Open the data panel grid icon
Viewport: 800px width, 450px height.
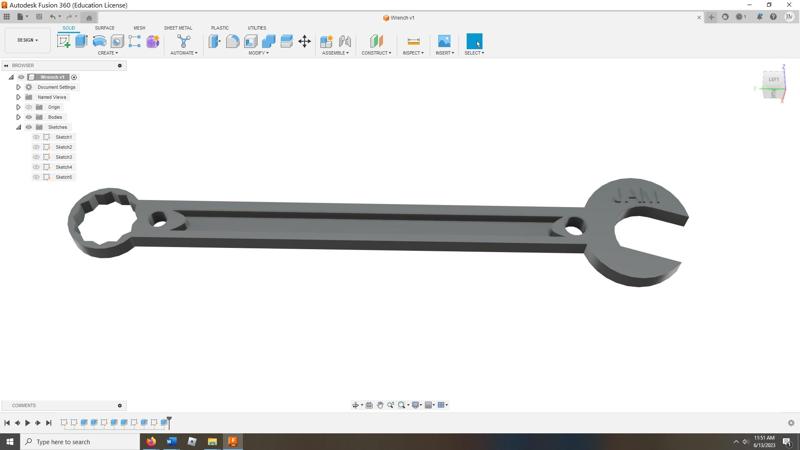click(x=7, y=17)
